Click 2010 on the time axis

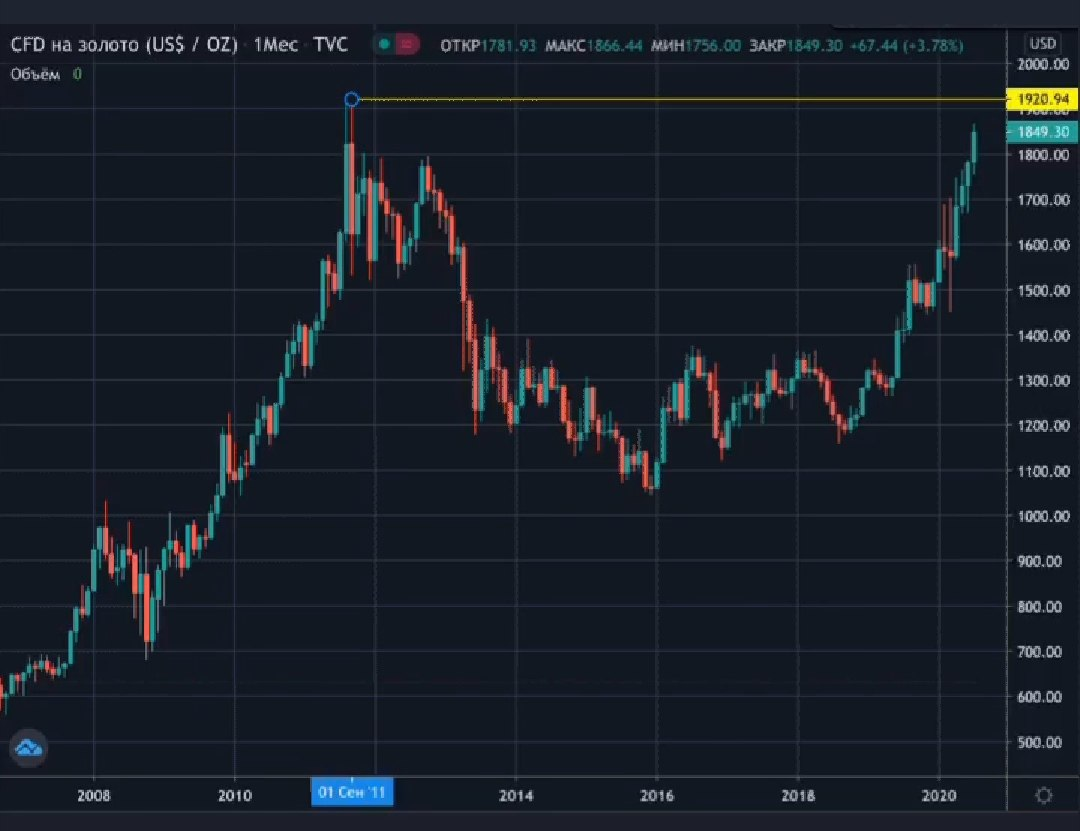(x=235, y=795)
